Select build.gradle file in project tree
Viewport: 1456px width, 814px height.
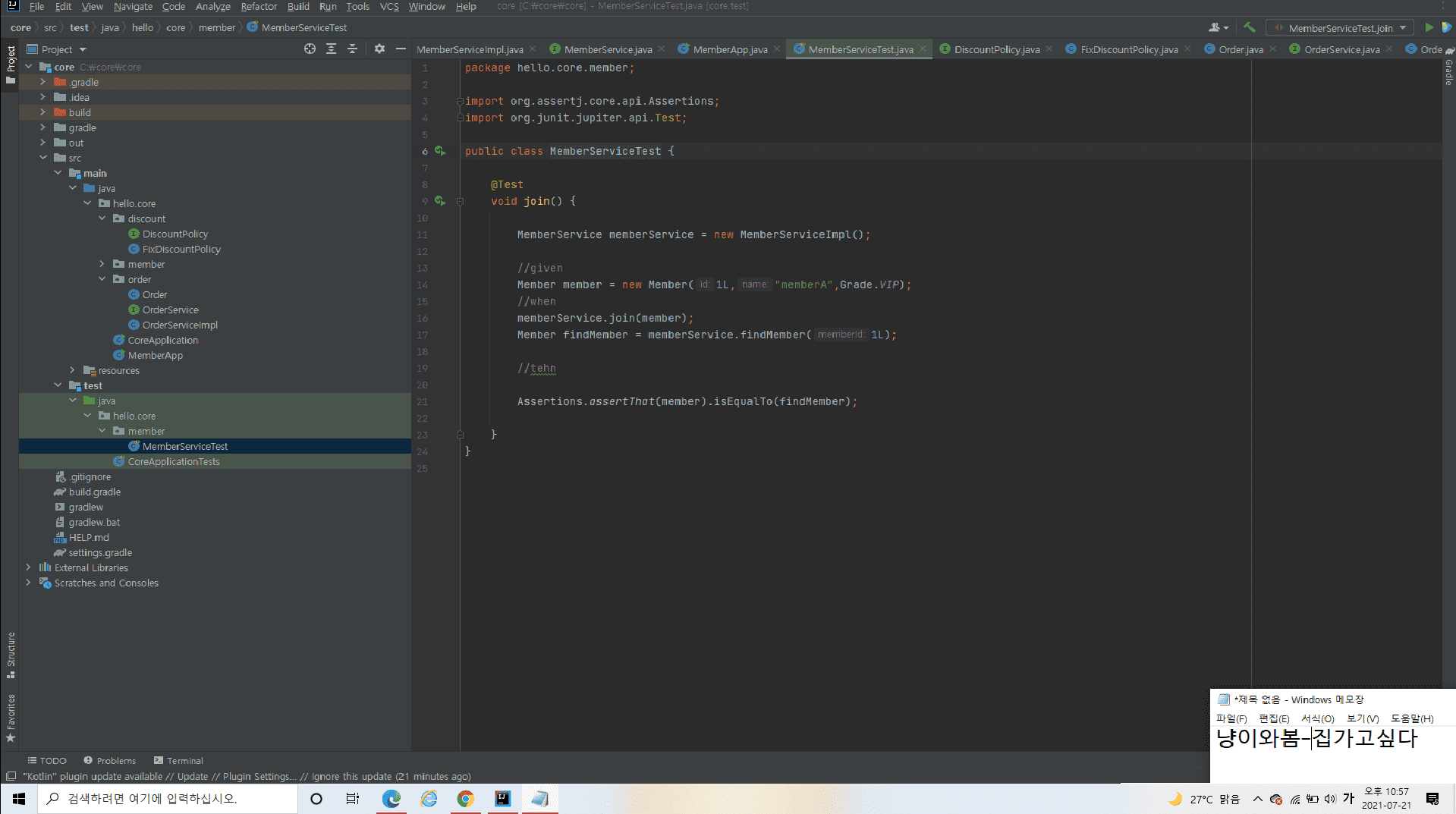[94, 492]
